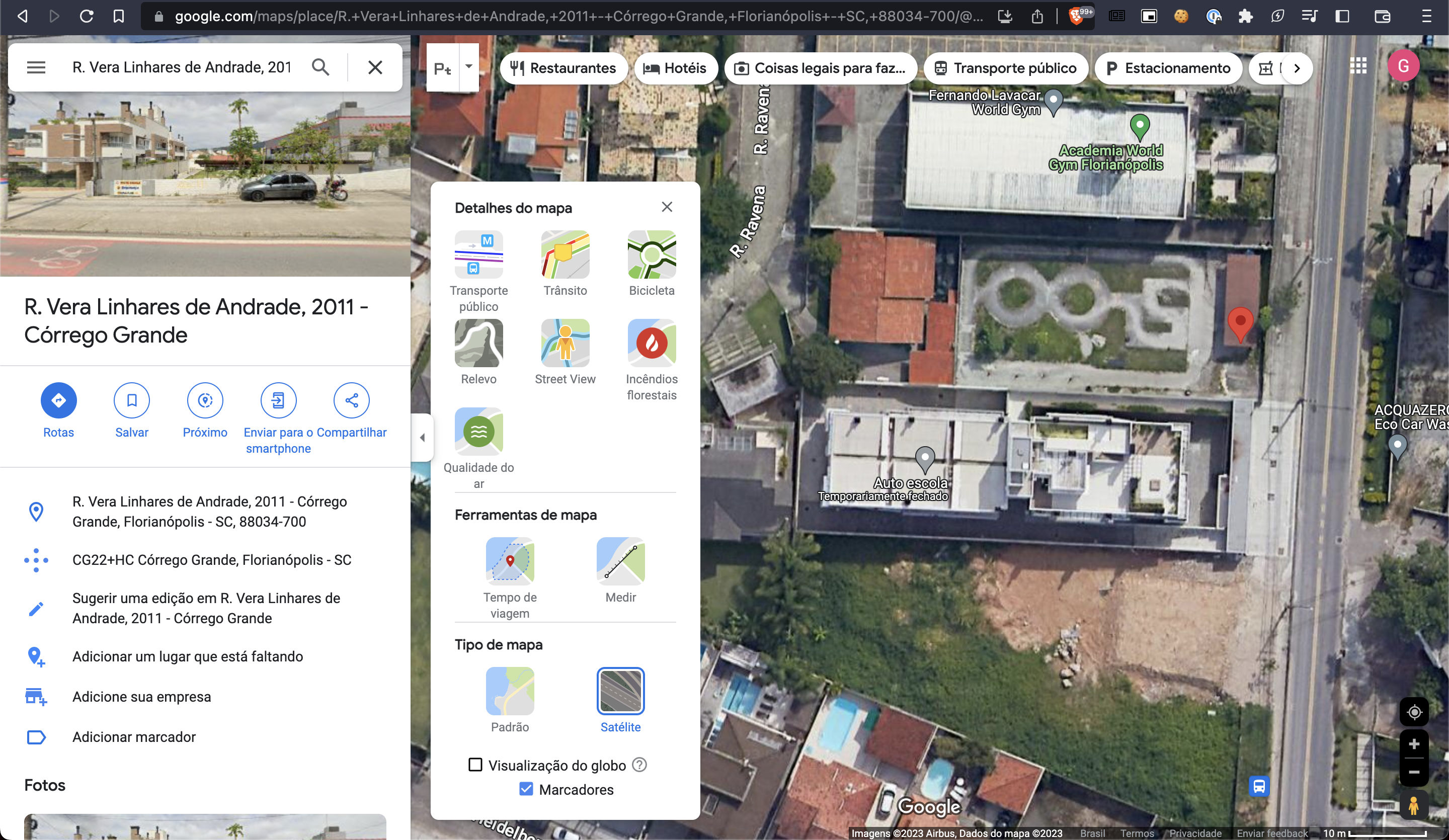Open the hamburger main menu

36,67
